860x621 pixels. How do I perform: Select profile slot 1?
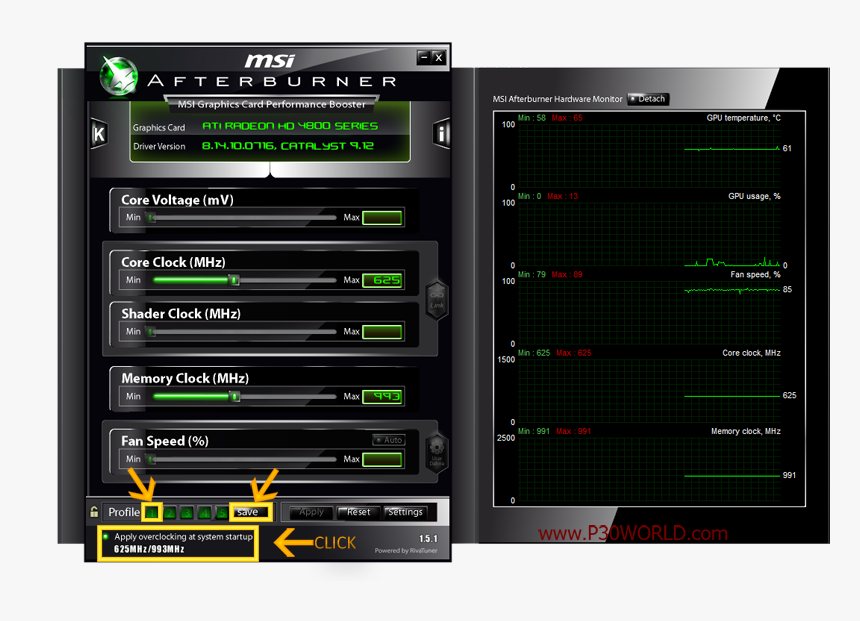(152, 513)
